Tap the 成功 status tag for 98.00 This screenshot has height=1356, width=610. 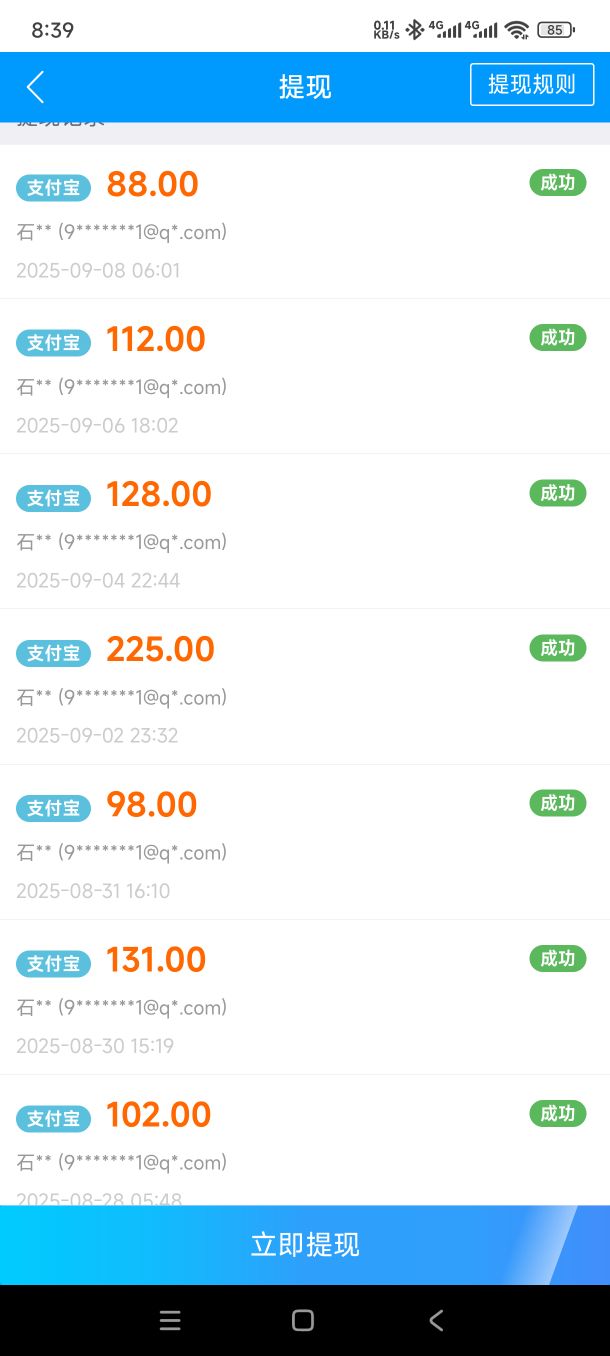click(x=557, y=803)
